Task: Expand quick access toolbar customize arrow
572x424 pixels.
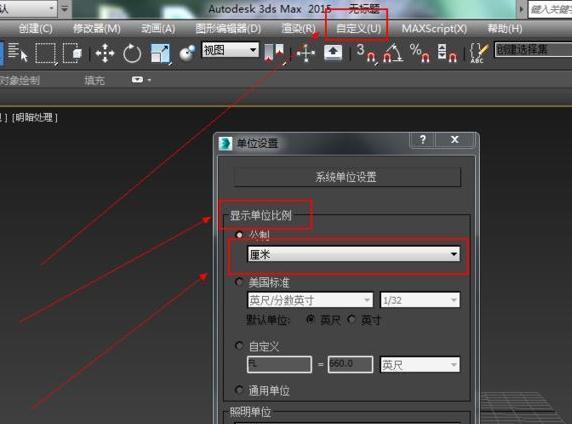Action: coord(65,8)
